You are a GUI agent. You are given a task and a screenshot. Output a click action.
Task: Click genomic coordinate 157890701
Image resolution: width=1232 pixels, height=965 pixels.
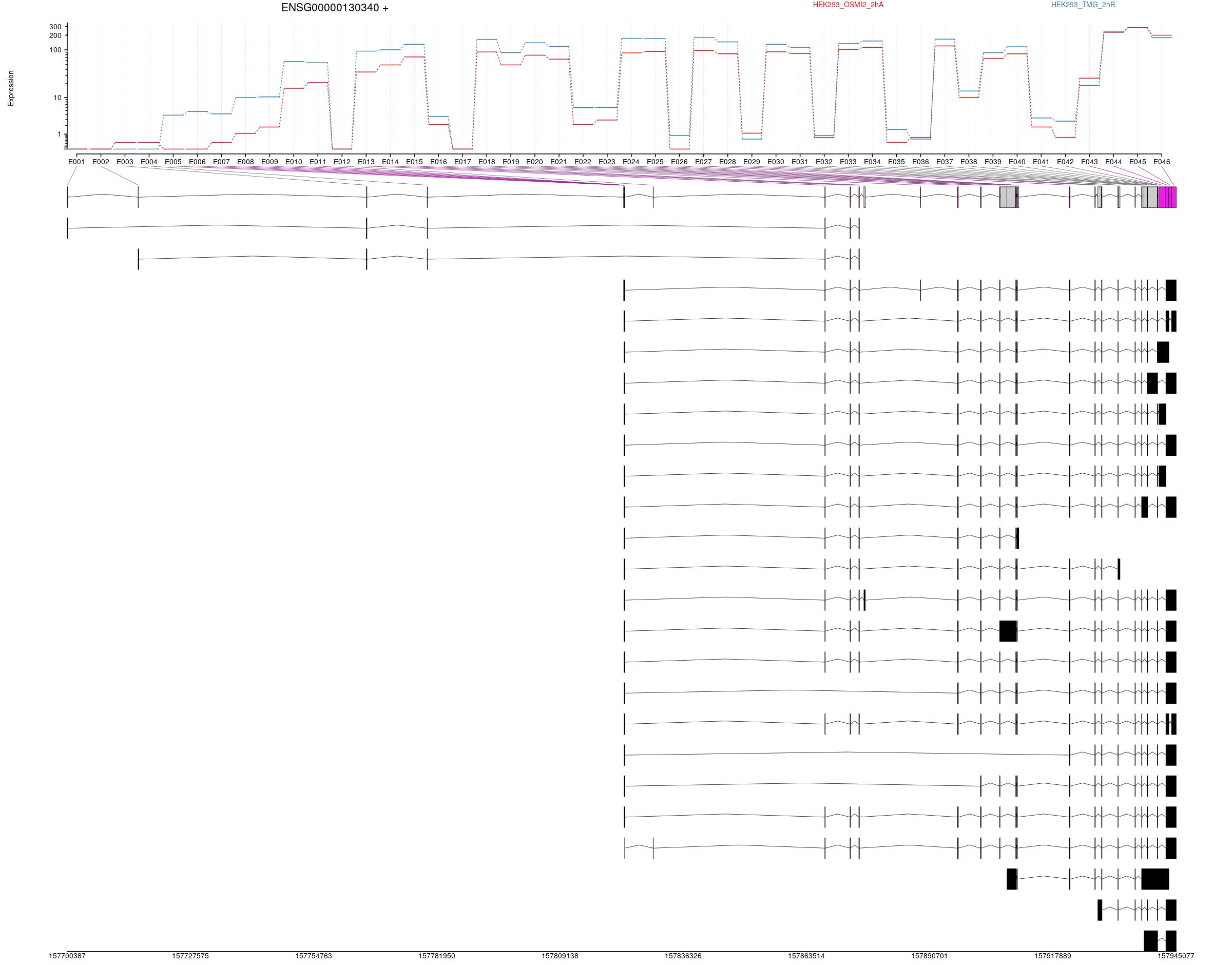930,956
